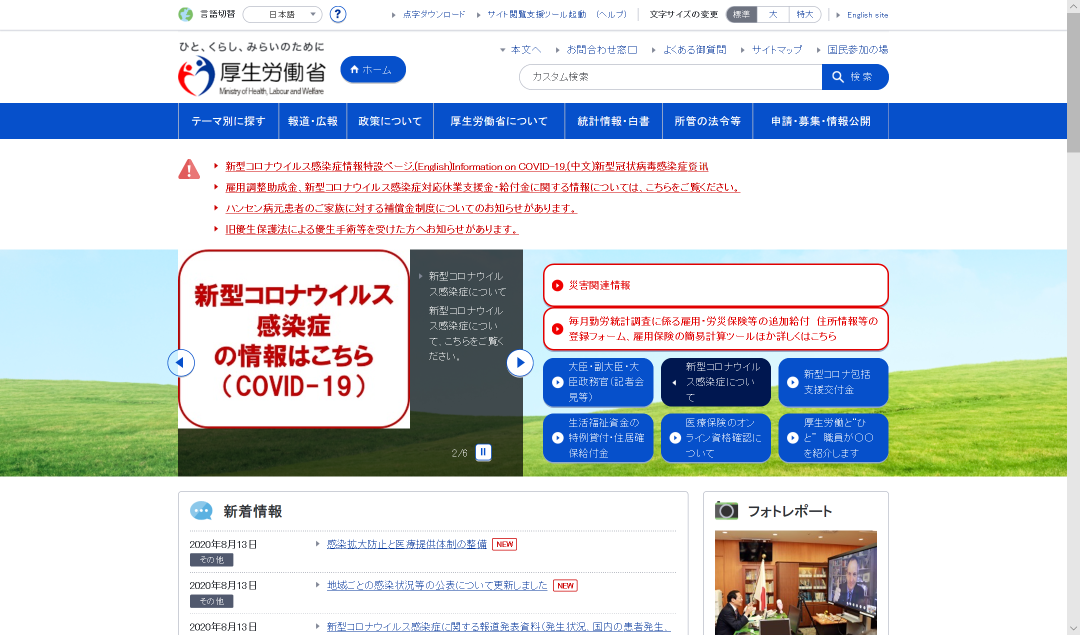Image resolution: width=1080 pixels, height=635 pixels.
Task: Click the ホーム home button
Action: click(373, 70)
